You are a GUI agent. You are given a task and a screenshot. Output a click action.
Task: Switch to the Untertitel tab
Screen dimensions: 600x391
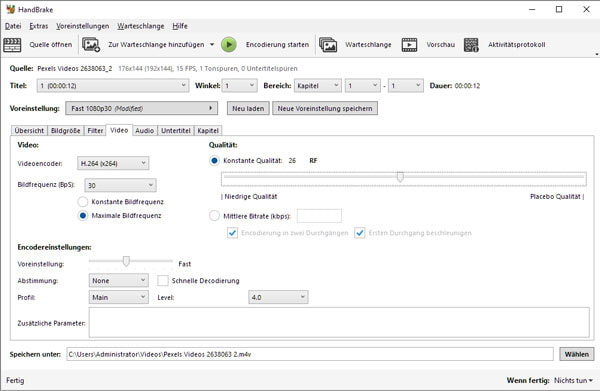pyautogui.click(x=176, y=130)
